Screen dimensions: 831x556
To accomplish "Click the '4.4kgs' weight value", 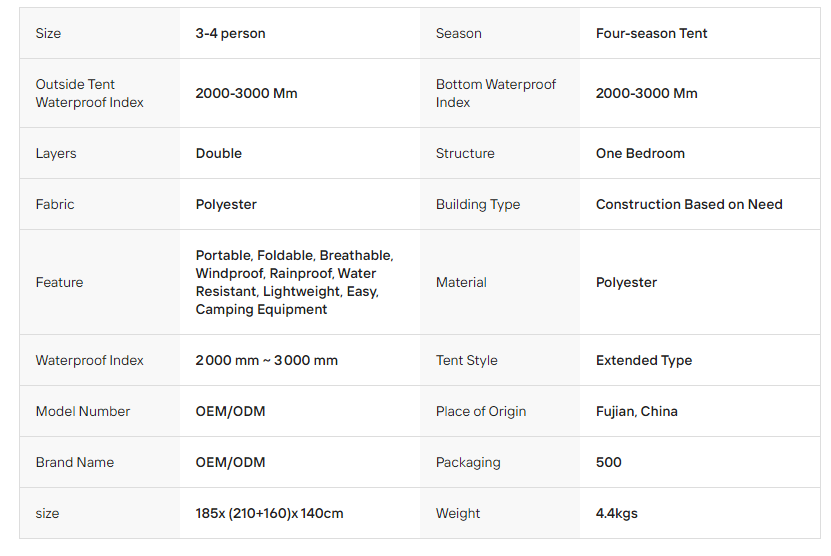I will (616, 513).
